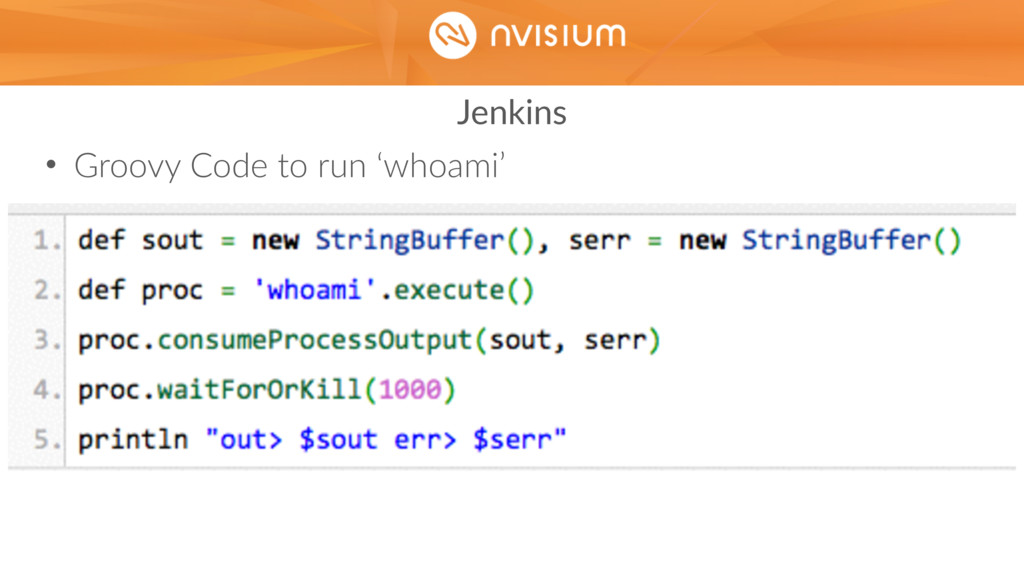
Task: Click the 'println' keyword on line 5
Action: click(x=133, y=440)
